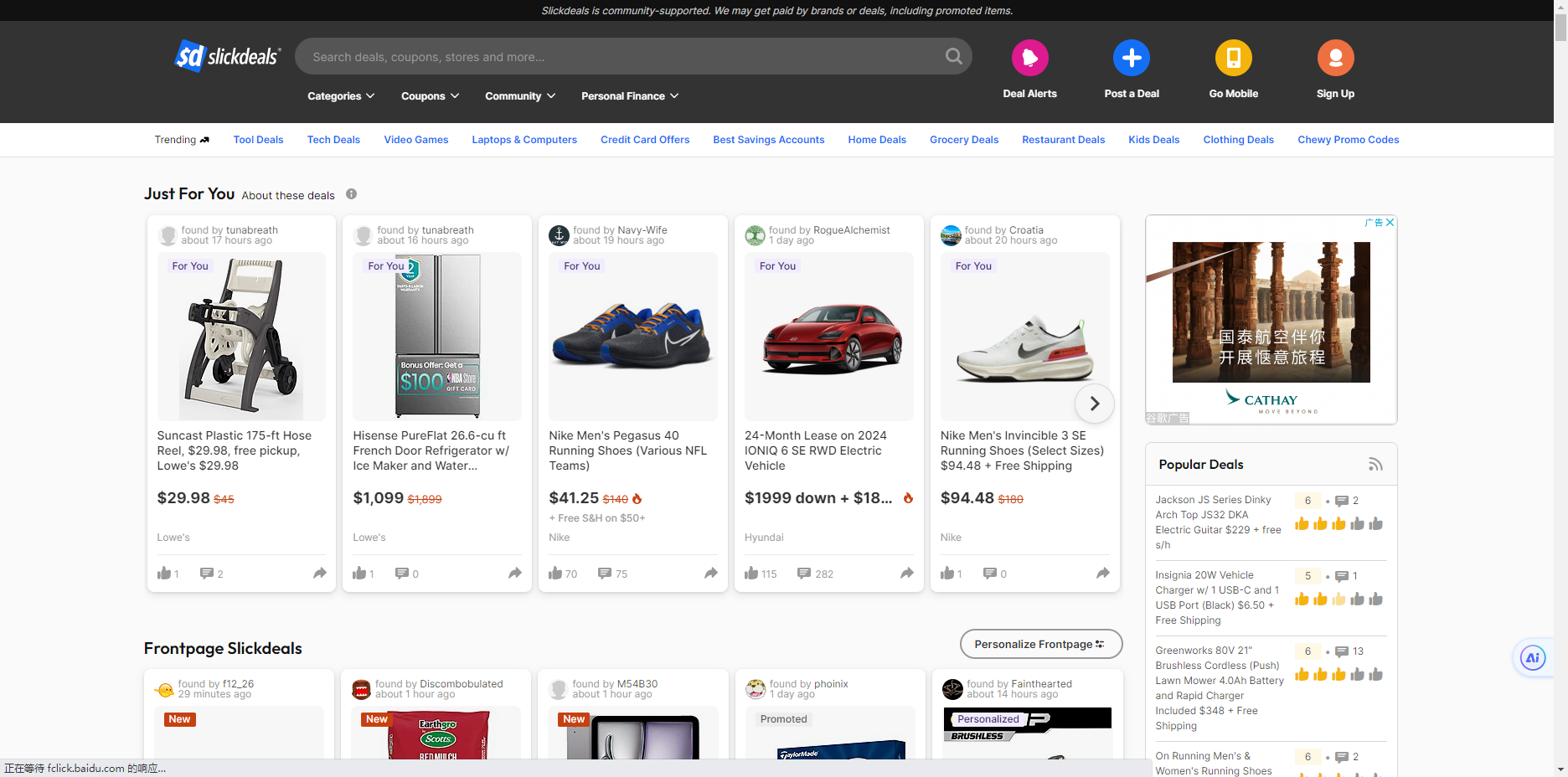Screen dimensions: 1568x777
Task: Open Best Savings Accounts tab
Action: click(769, 140)
